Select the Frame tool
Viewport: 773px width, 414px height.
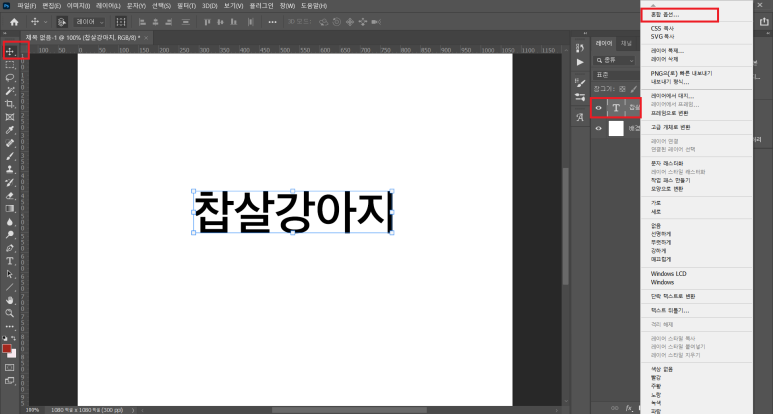(10, 117)
